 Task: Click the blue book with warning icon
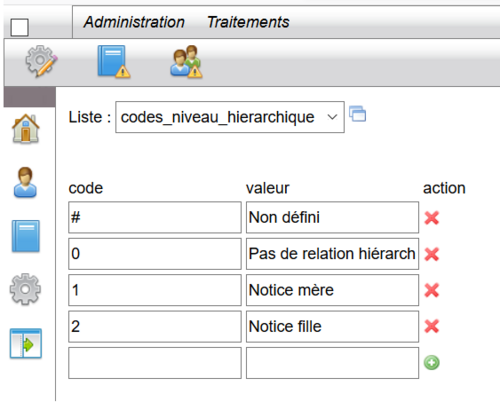[114, 62]
